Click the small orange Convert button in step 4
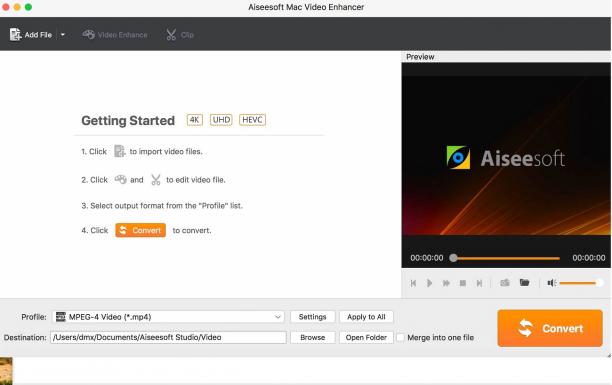This screenshot has height=385, width=612. (x=141, y=230)
